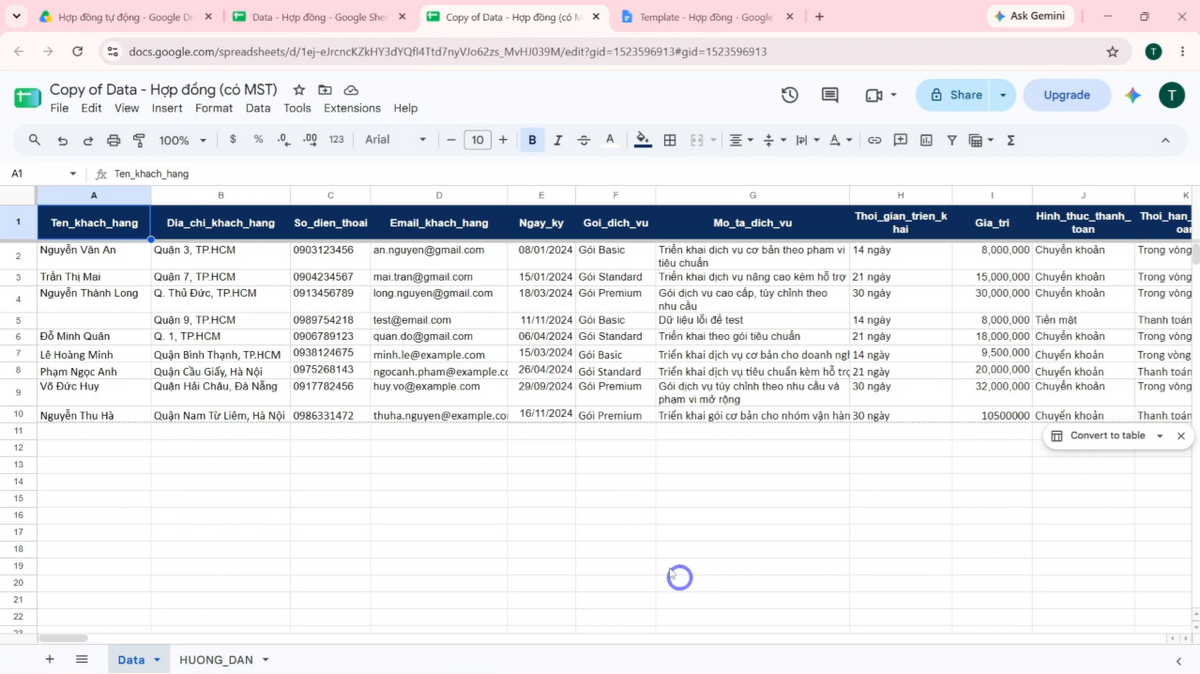1200x674 pixels.
Task: Open the text color picker
Action: 610,140
